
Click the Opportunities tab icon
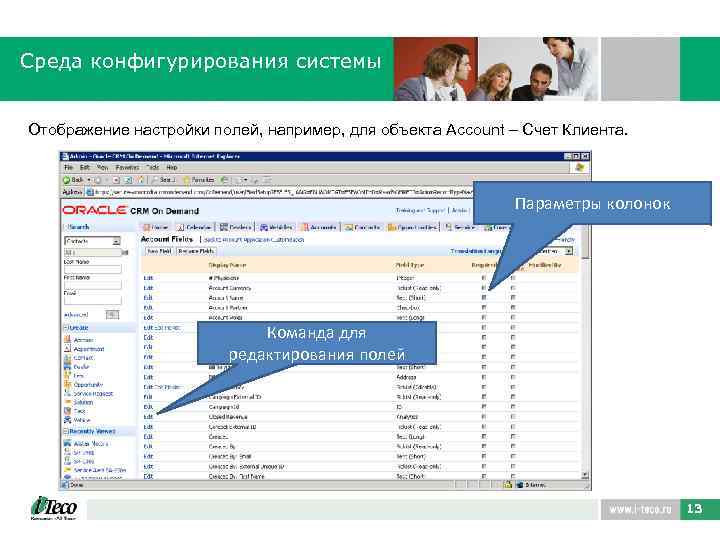[392, 227]
